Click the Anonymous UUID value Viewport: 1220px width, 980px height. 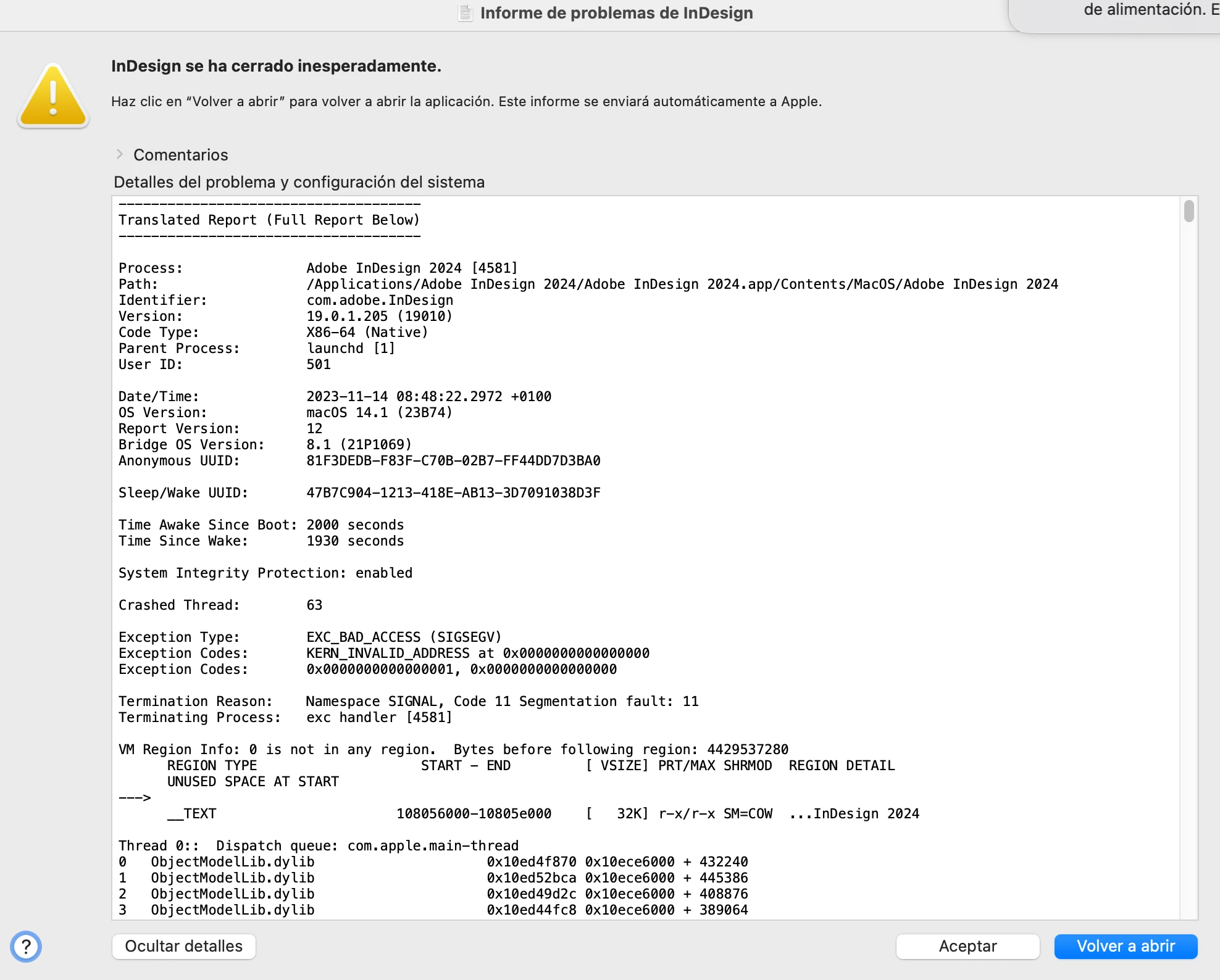tap(453, 460)
